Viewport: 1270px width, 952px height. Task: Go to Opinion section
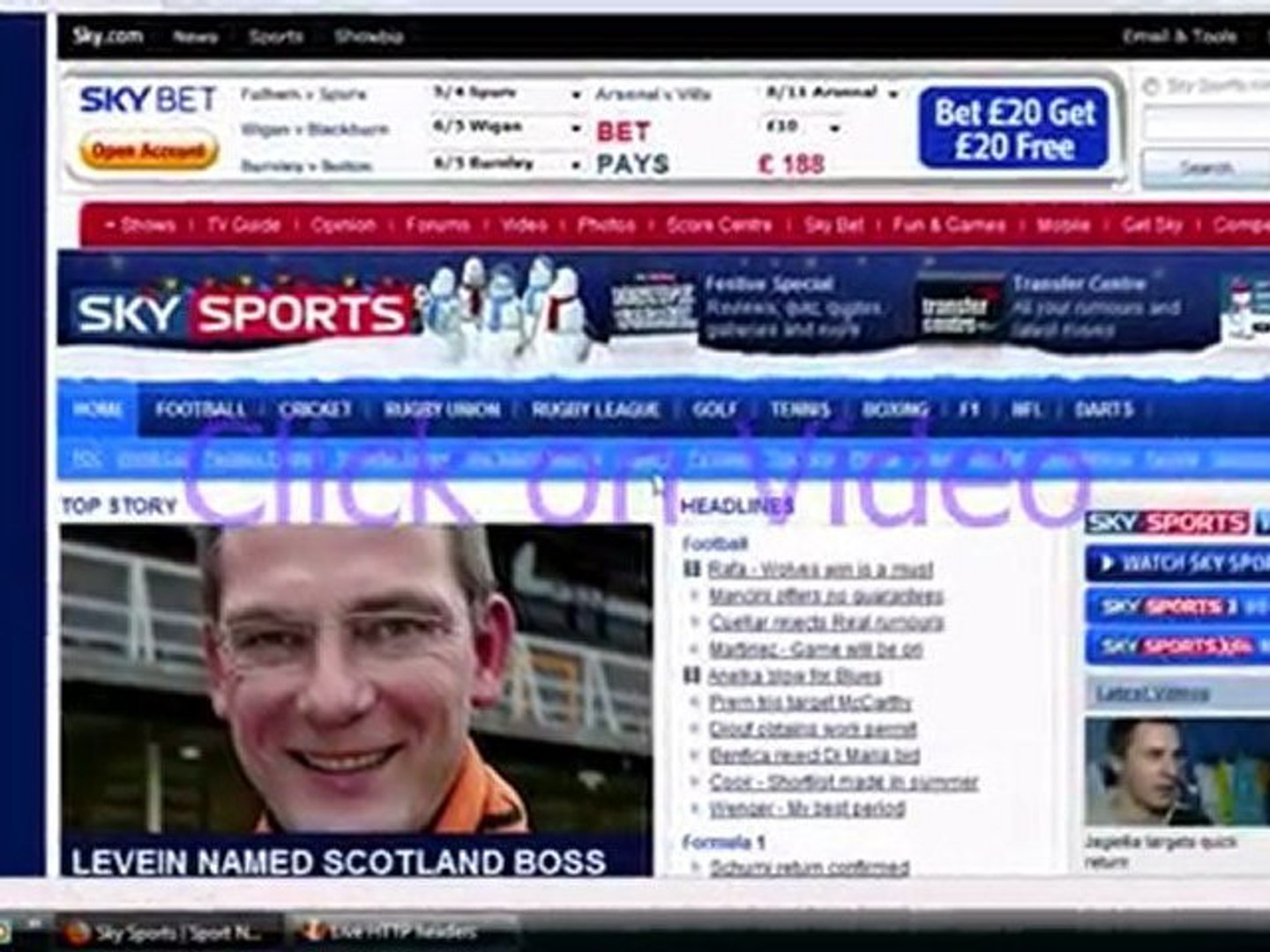343,225
